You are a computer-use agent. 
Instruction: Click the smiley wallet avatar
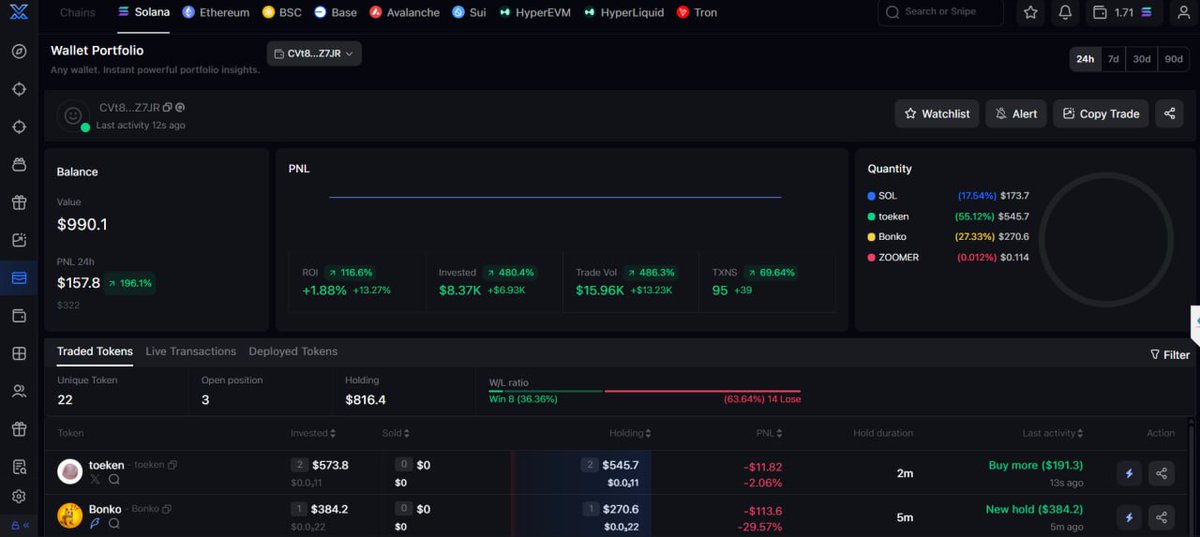[72, 116]
